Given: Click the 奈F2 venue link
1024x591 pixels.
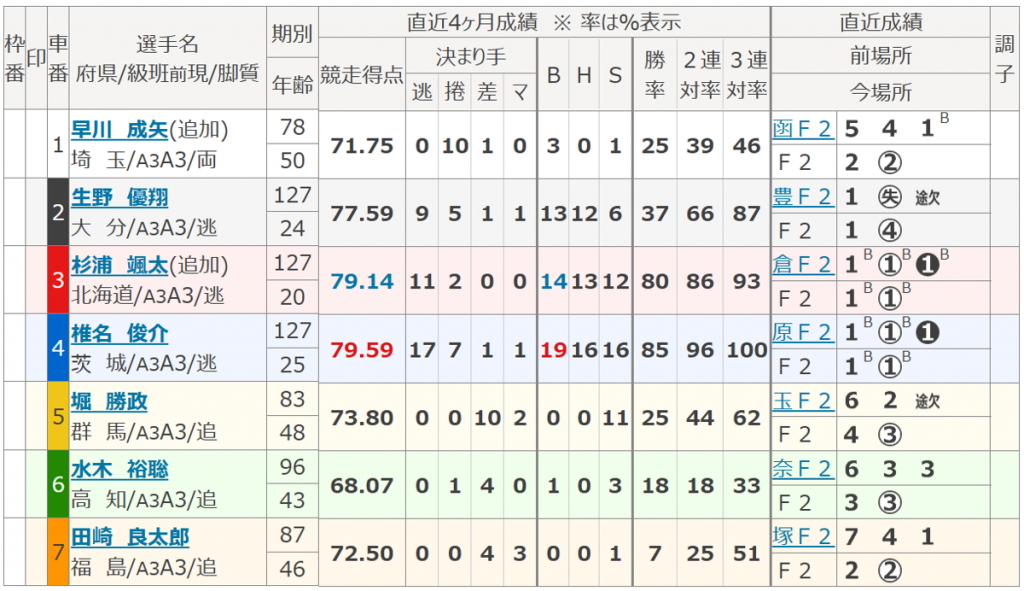Looking at the screenshot, I should (x=802, y=469).
